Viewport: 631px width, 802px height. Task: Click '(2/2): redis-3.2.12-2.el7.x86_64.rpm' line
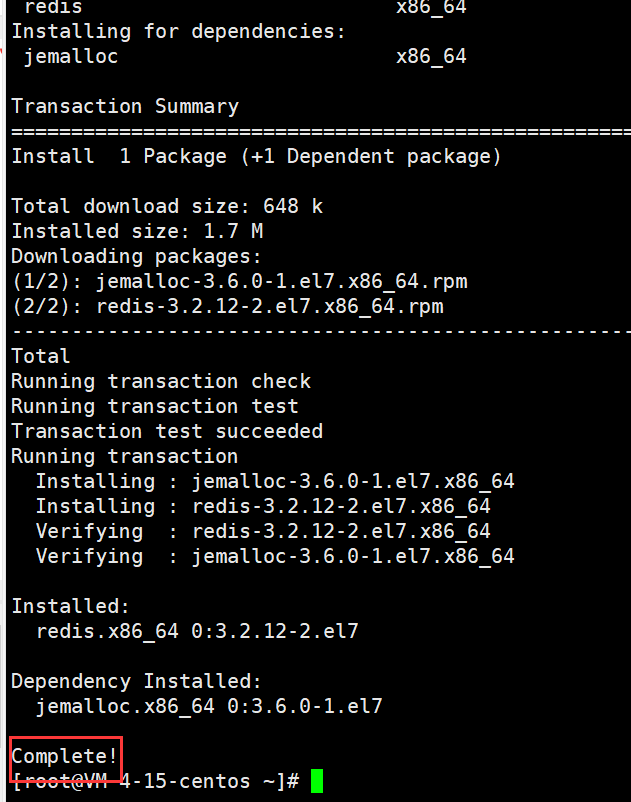(x=228, y=307)
